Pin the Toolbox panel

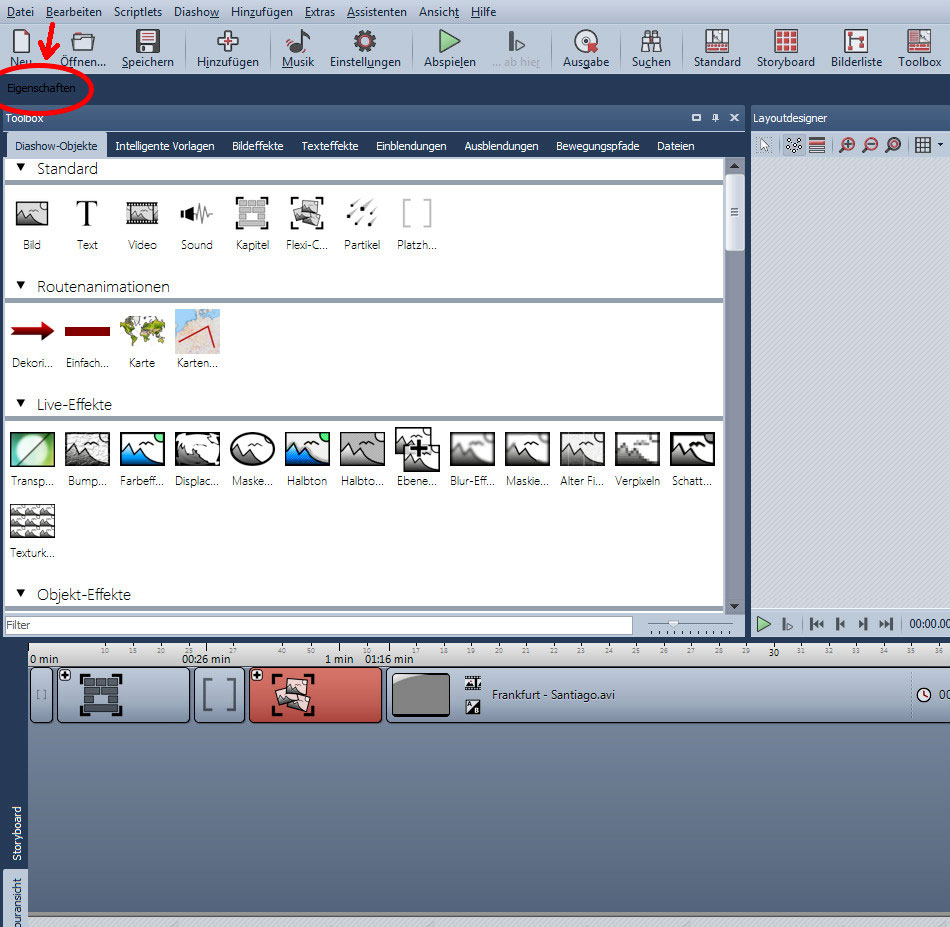coord(715,118)
